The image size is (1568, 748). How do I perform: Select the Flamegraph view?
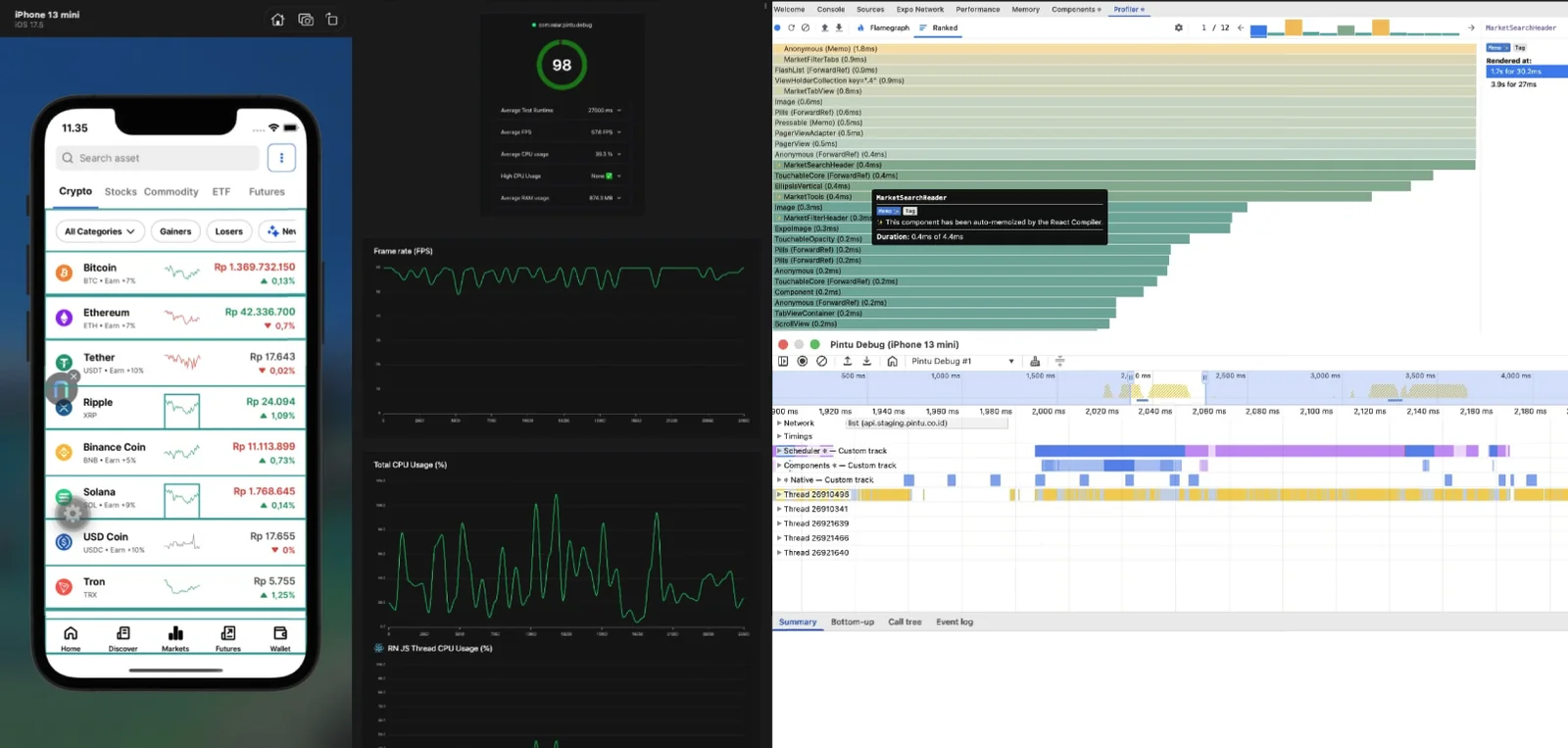[883, 27]
